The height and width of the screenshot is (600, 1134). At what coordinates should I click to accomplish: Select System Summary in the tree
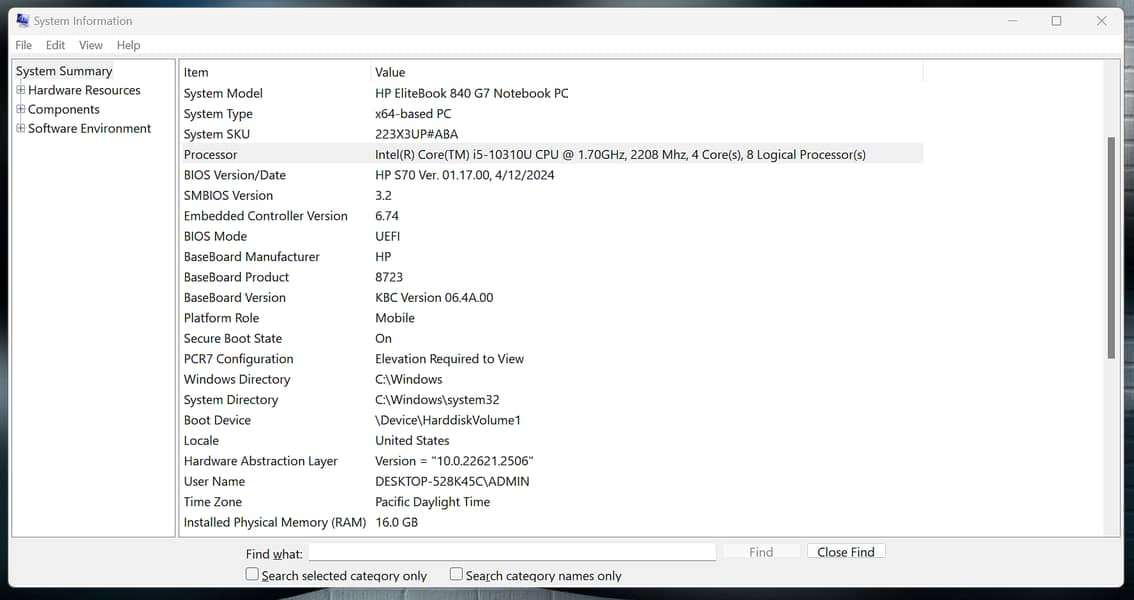(64, 71)
